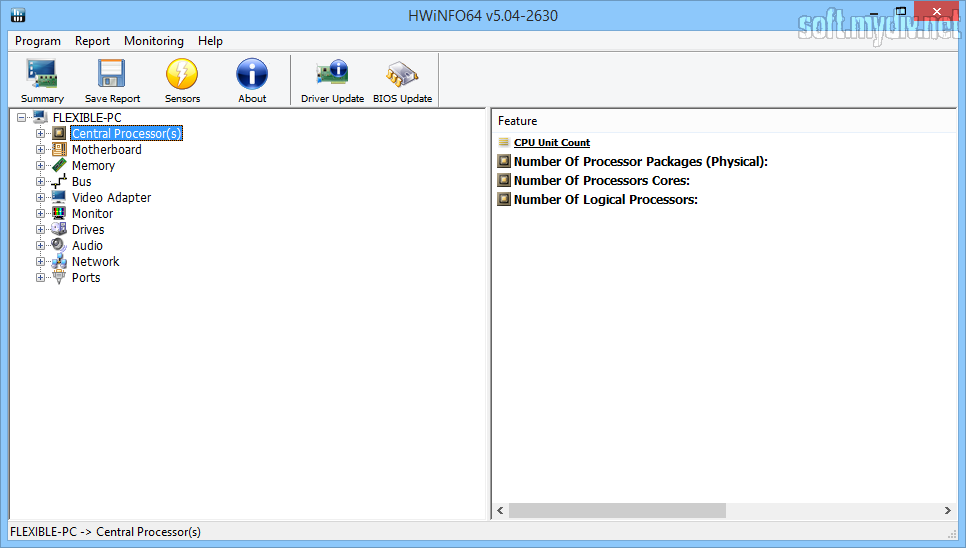Select Motherboard in the tree

tap(107, 149)
